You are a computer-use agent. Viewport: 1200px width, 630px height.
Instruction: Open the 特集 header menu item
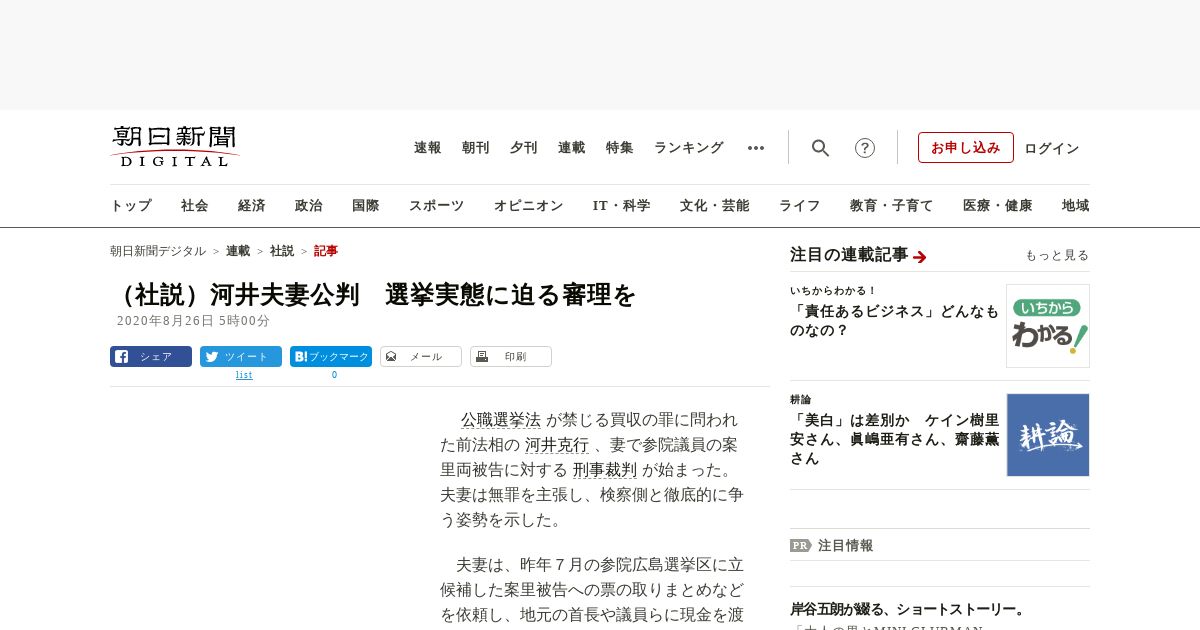pyautogui.click(x=620, y=148)
